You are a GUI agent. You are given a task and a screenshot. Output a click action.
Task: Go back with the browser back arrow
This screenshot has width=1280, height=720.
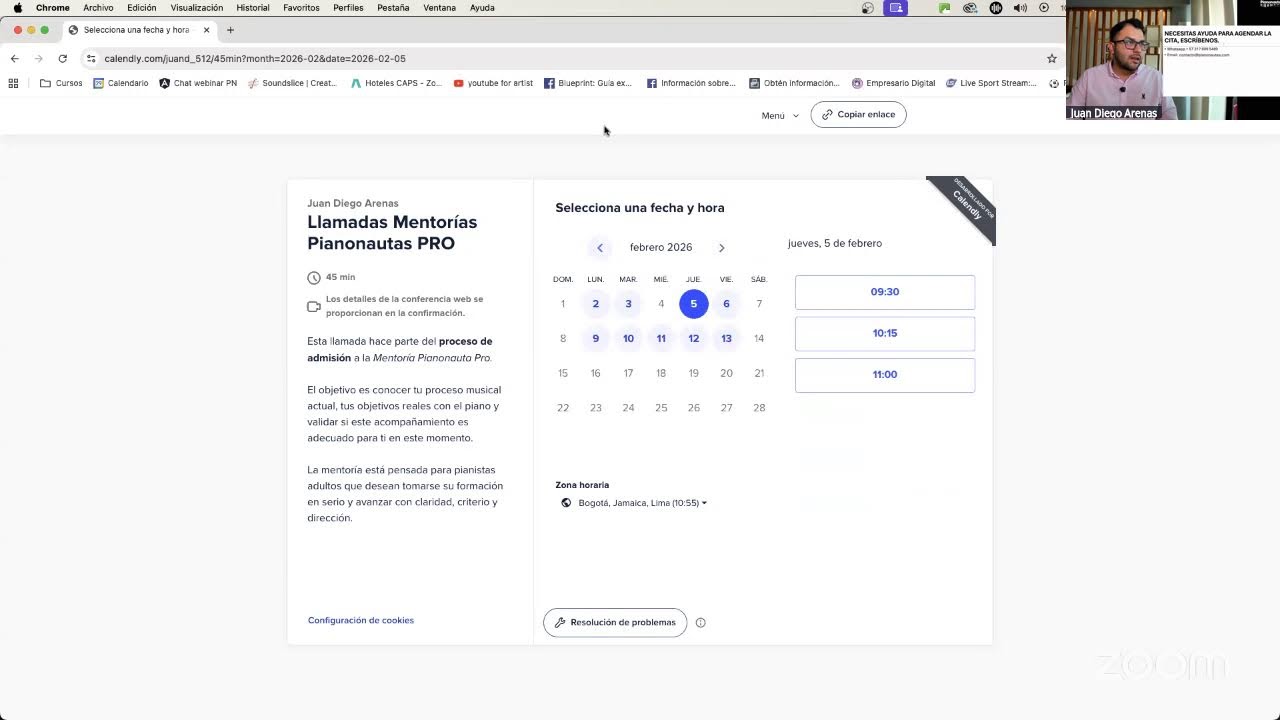14,58
